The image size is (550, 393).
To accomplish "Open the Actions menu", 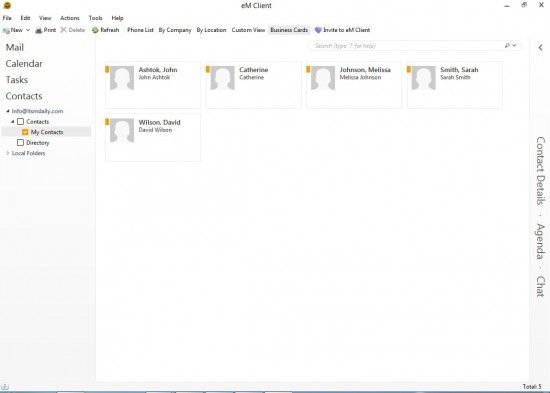I will (70, 18).
